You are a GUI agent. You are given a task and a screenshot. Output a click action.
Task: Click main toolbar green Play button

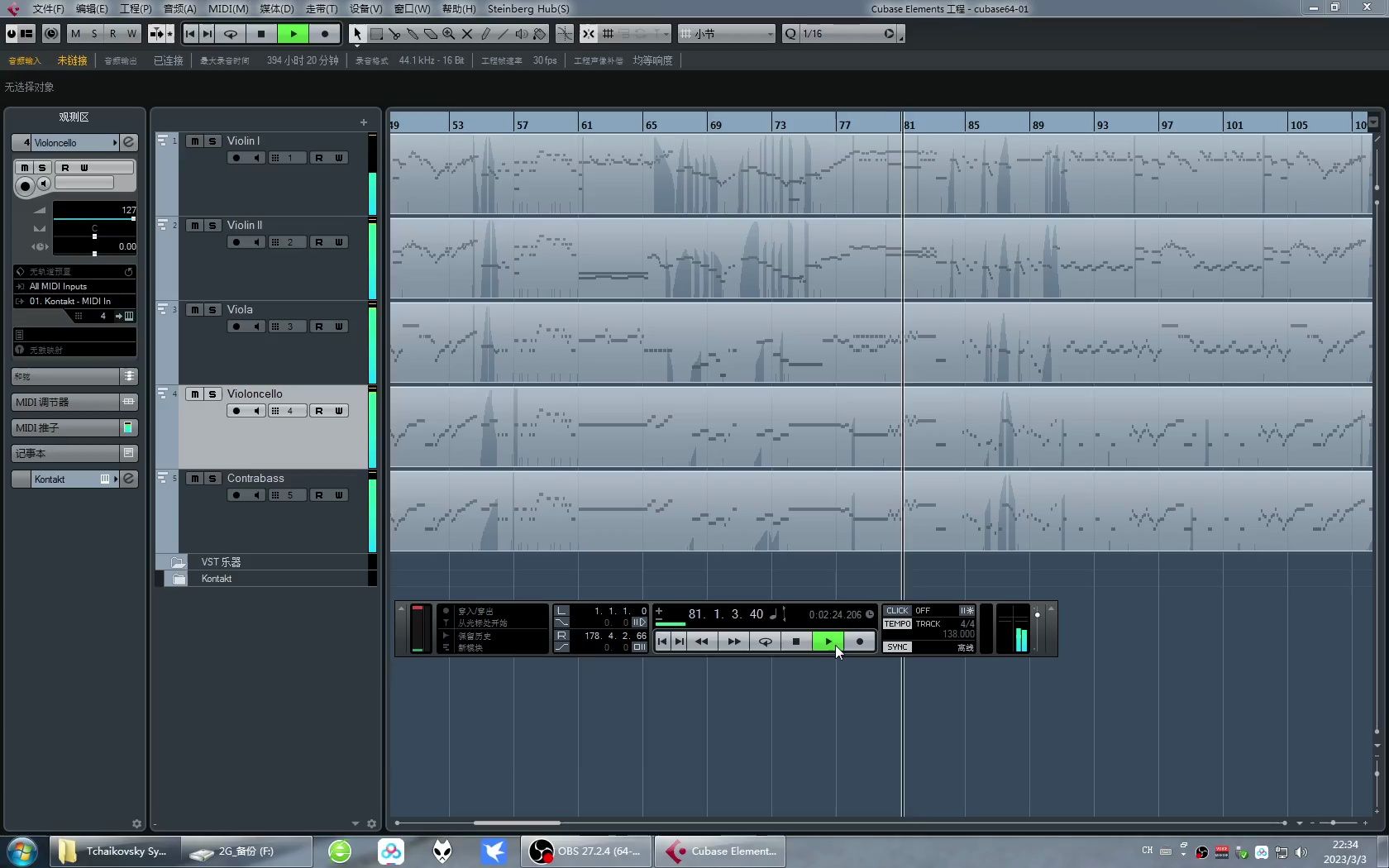tap(294, 34)
